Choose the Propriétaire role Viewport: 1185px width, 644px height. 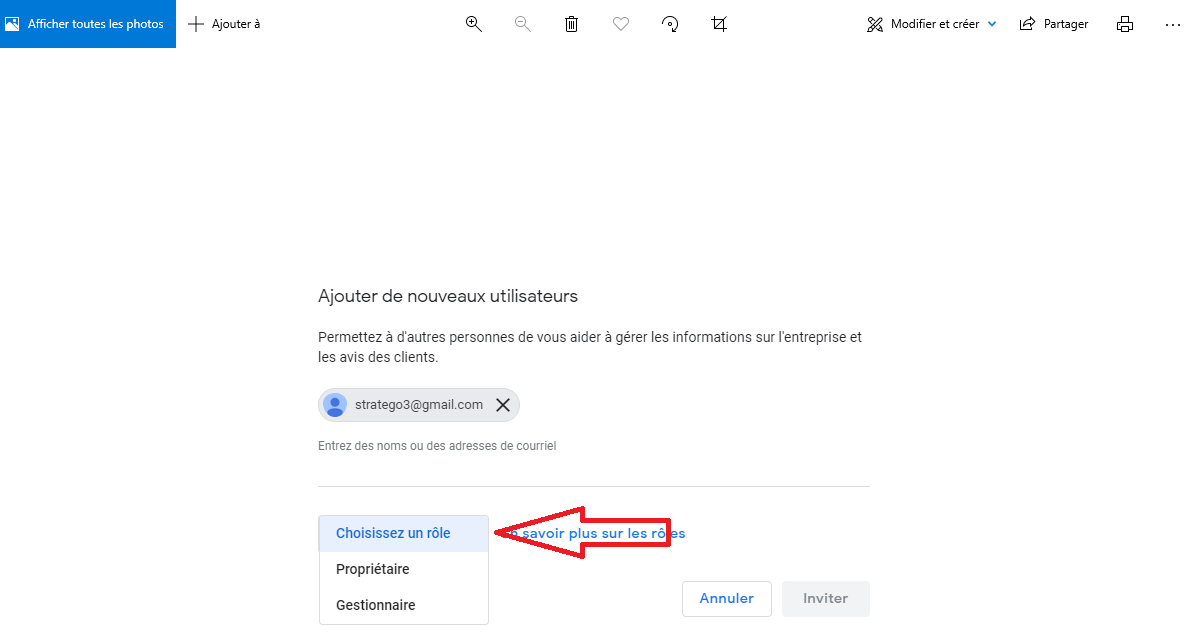pos(404,569)
